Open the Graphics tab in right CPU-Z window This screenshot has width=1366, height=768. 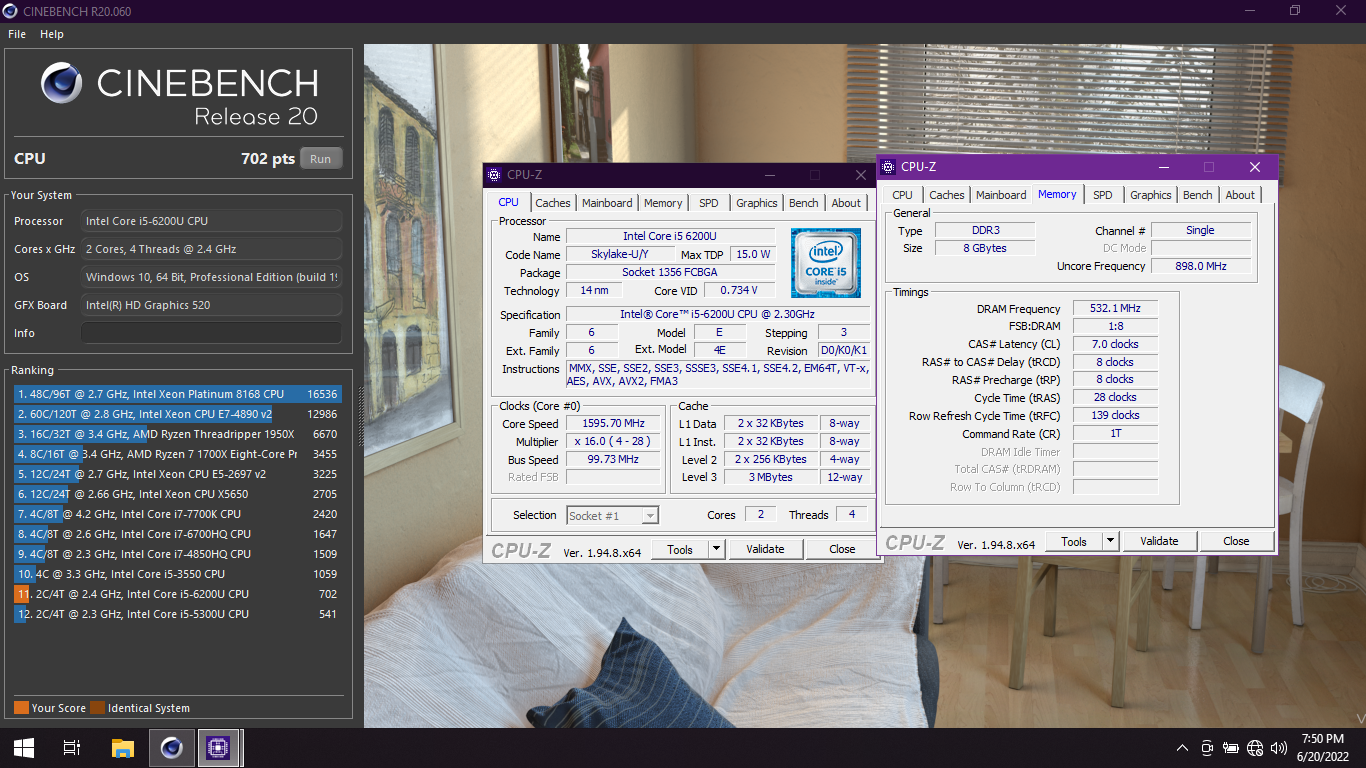1151,195
